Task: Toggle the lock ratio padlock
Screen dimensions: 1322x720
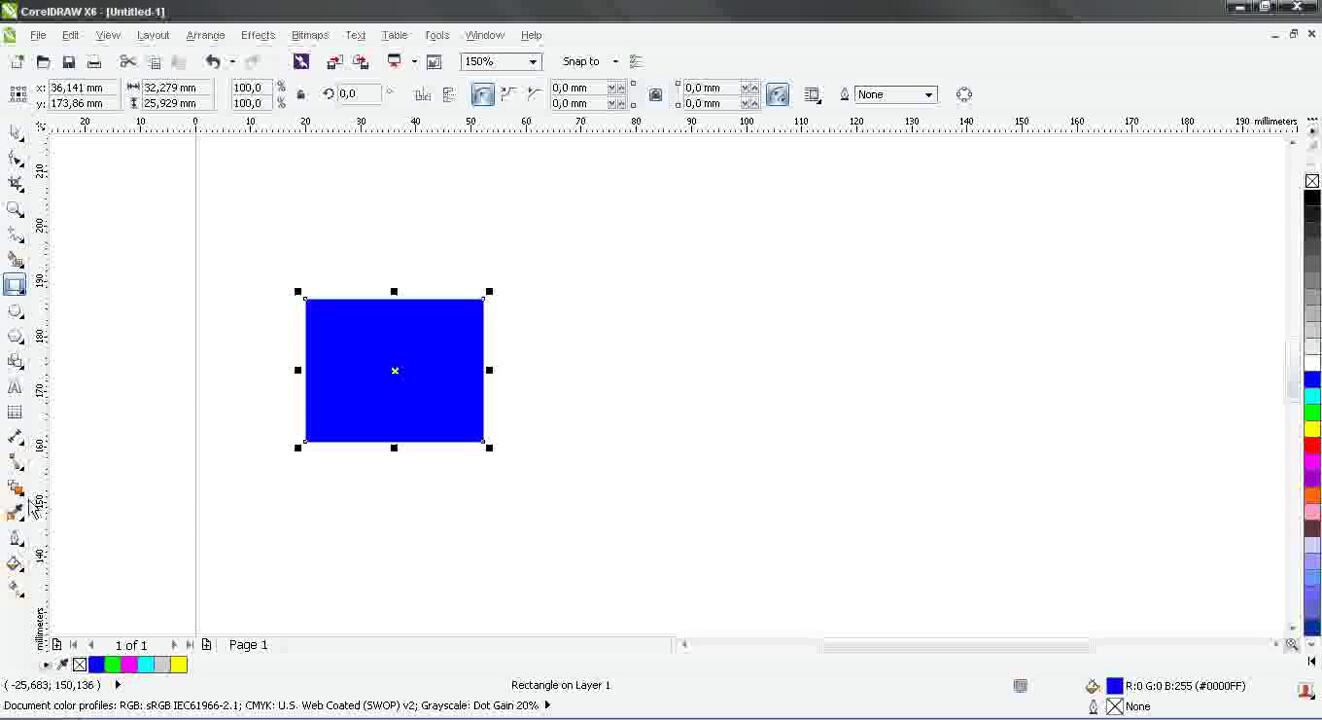Action: click(301, 95)
